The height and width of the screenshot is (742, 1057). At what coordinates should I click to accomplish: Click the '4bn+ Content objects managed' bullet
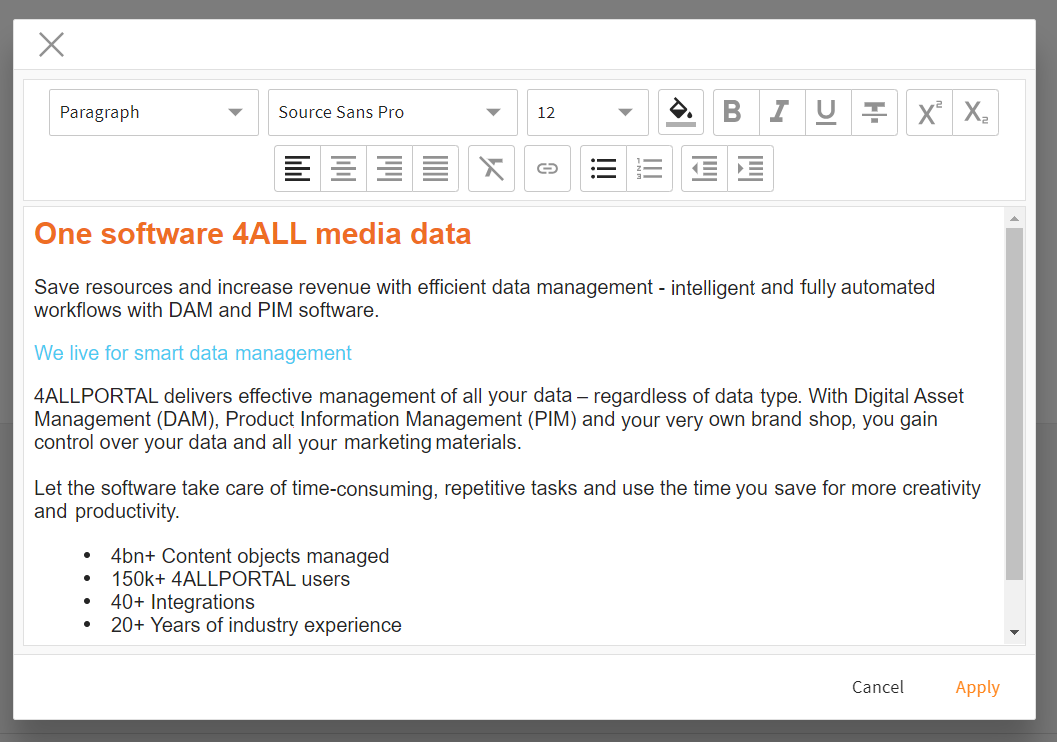coord(250,556)
